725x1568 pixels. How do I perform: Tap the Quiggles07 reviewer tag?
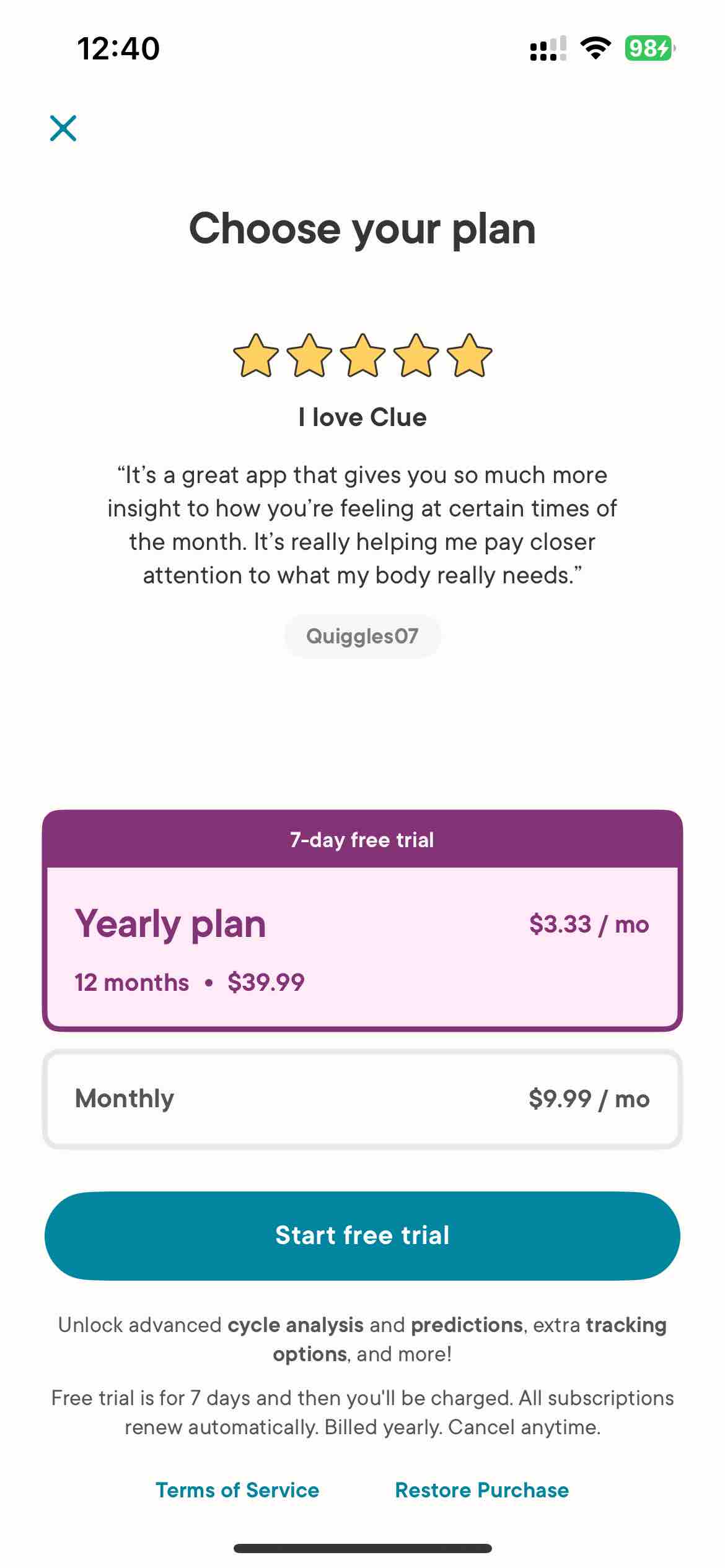pyautogui.click(x=362, y=636)
